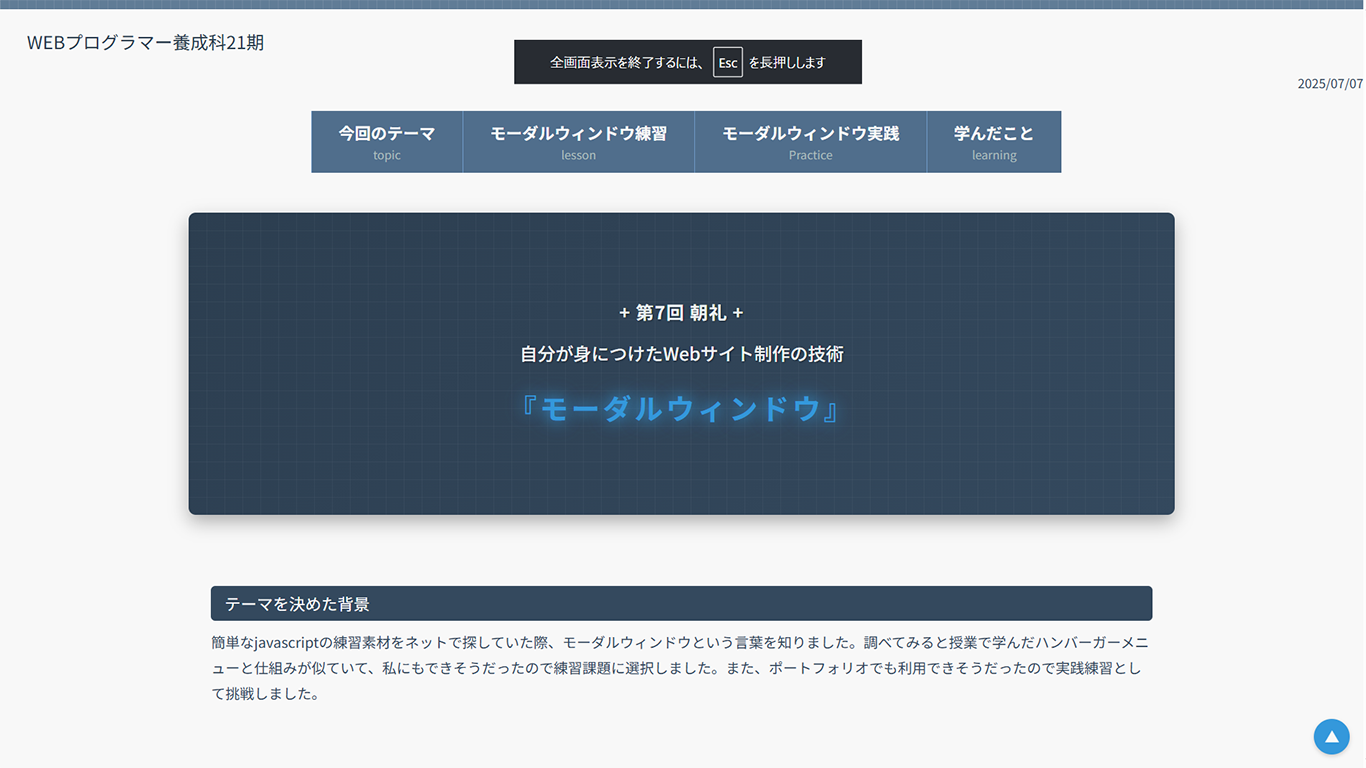Click the paragraph starting with 簡単なjavascript
1366x768 pixels.
click(x=675, y=667)
